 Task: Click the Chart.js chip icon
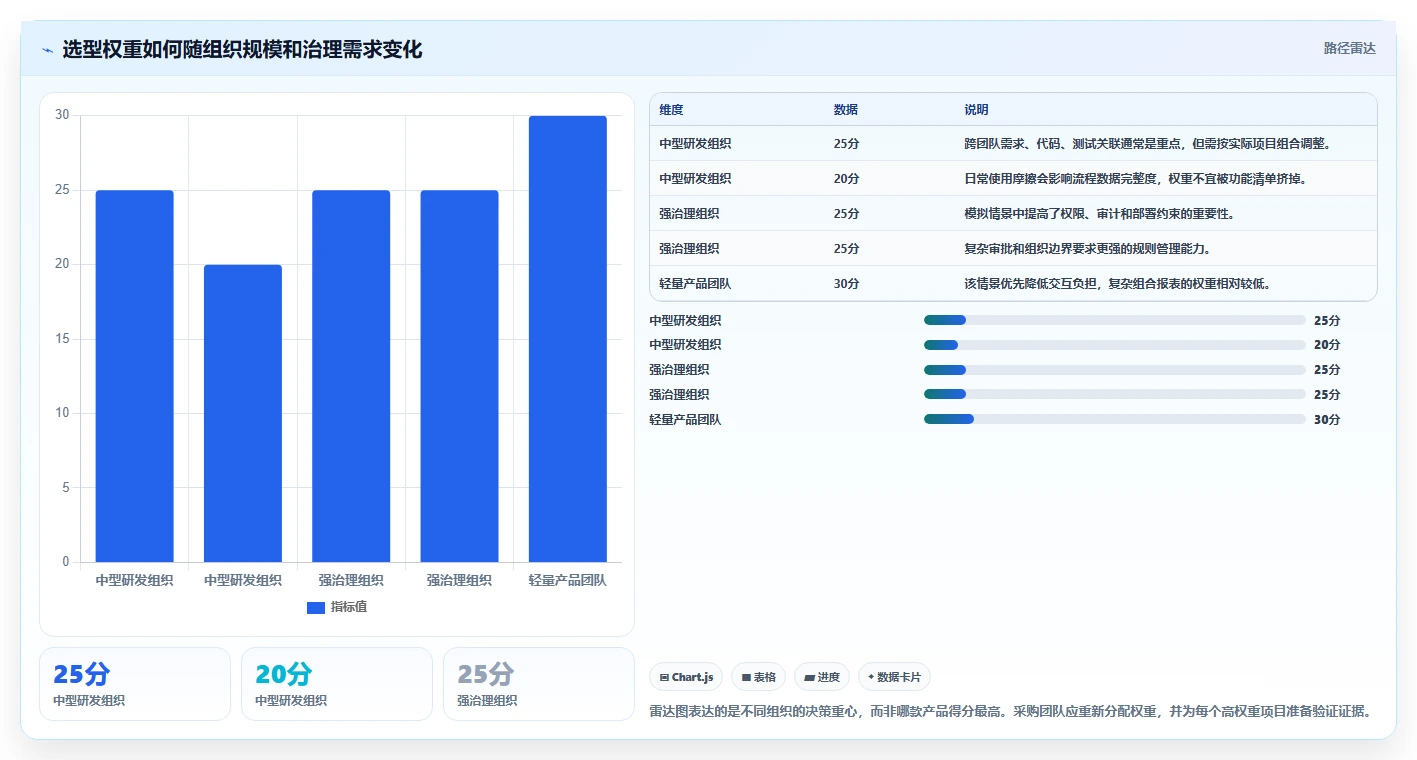tap(664, 678)
